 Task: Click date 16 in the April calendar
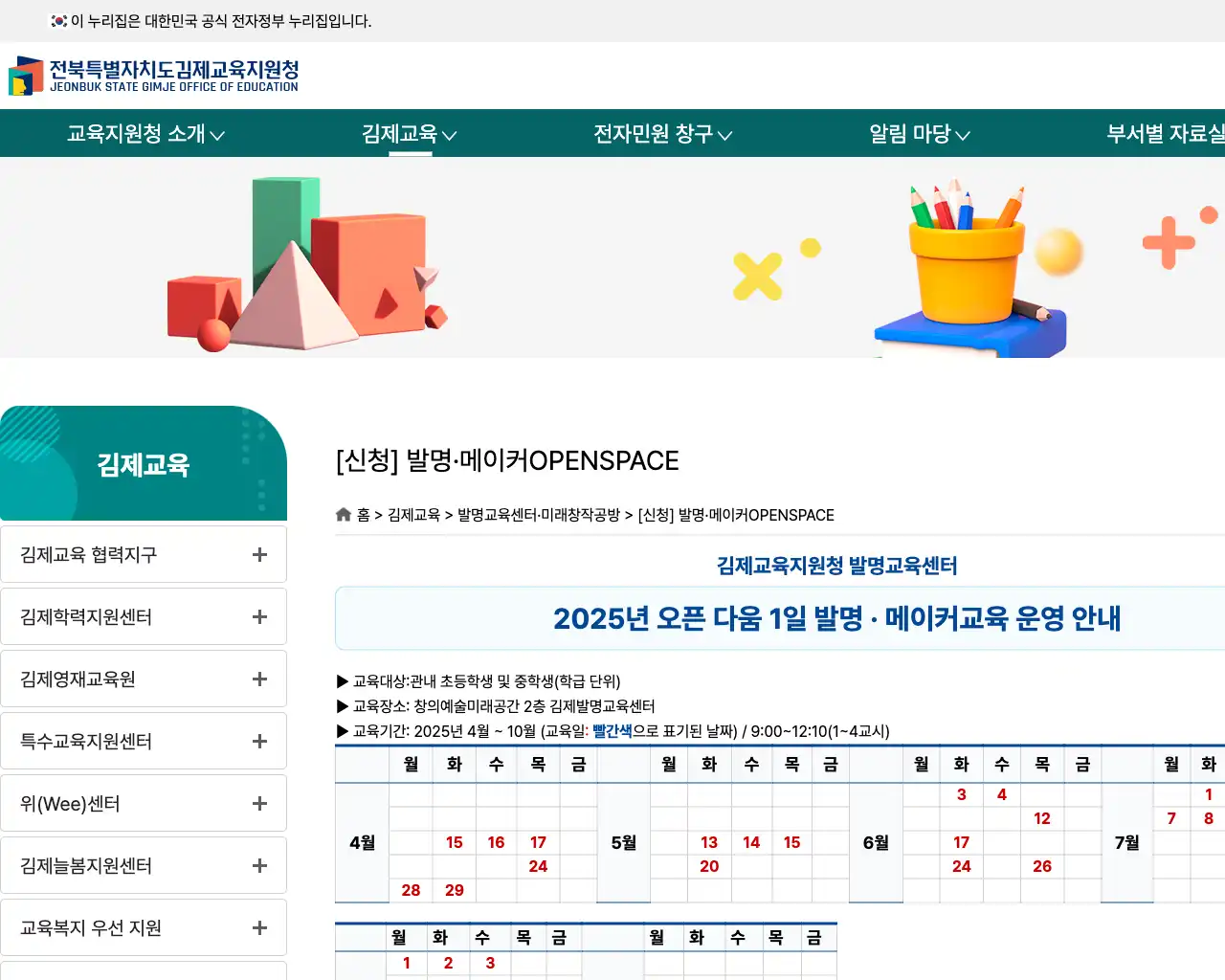tap(496, 842)
